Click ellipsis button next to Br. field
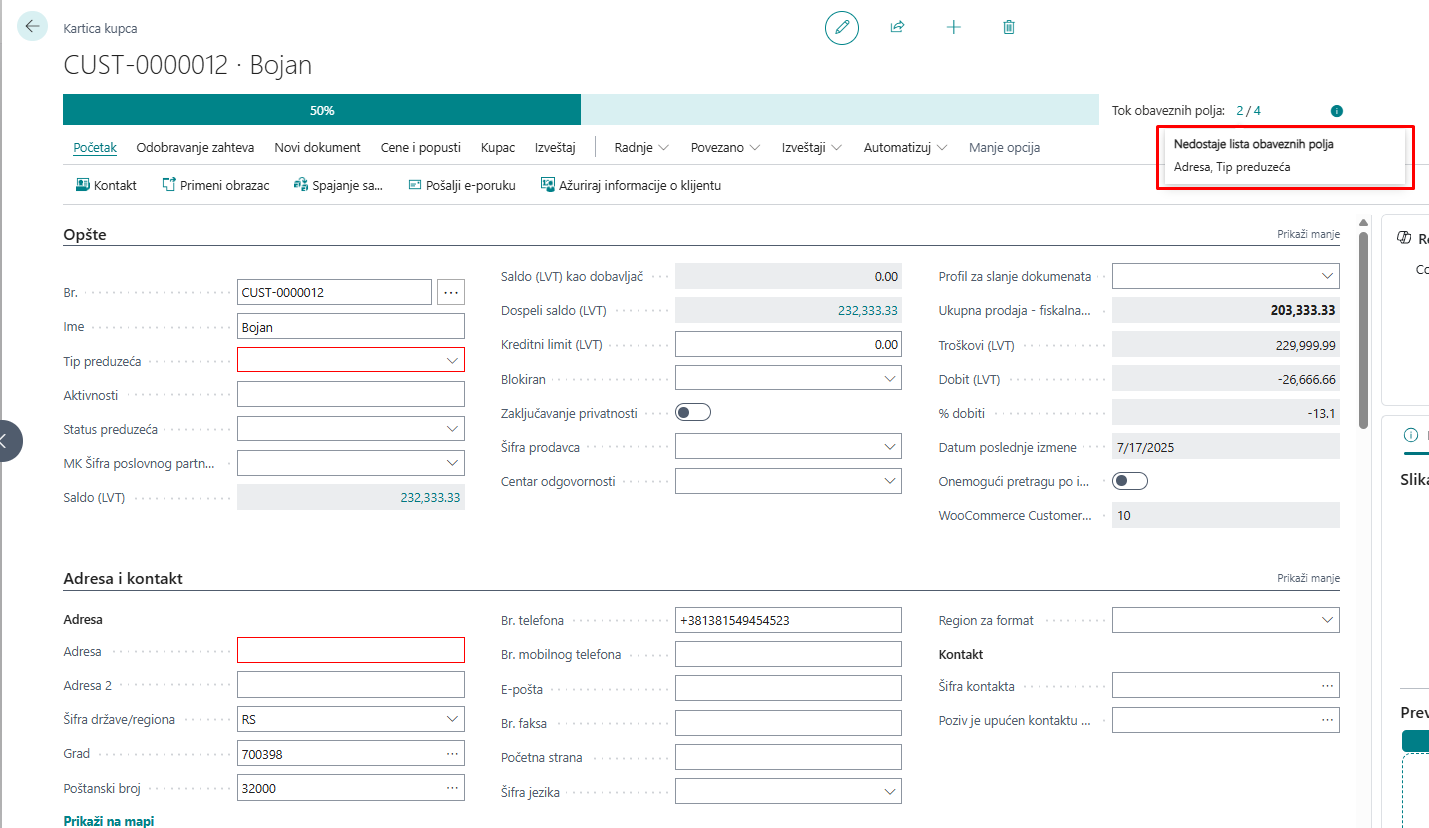The image size is (1429, 828). pyautogui.click(x=451, y=292)
